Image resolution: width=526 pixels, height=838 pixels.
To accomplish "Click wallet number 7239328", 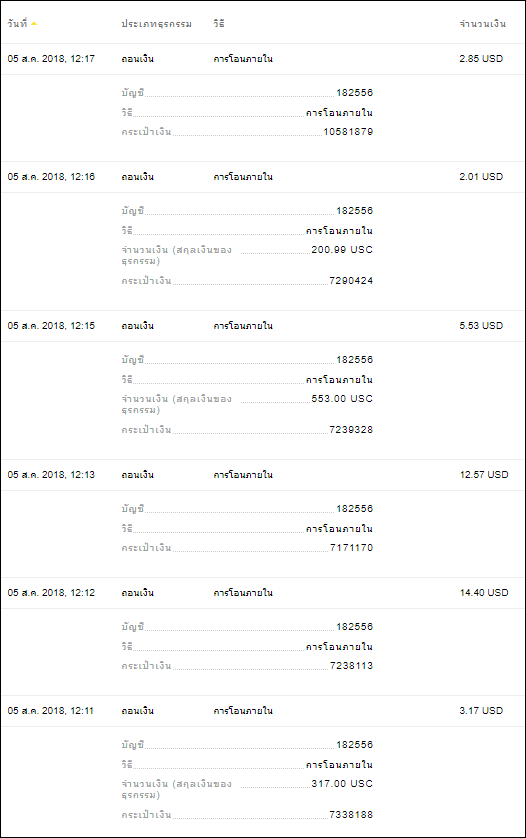I will 351,430.
